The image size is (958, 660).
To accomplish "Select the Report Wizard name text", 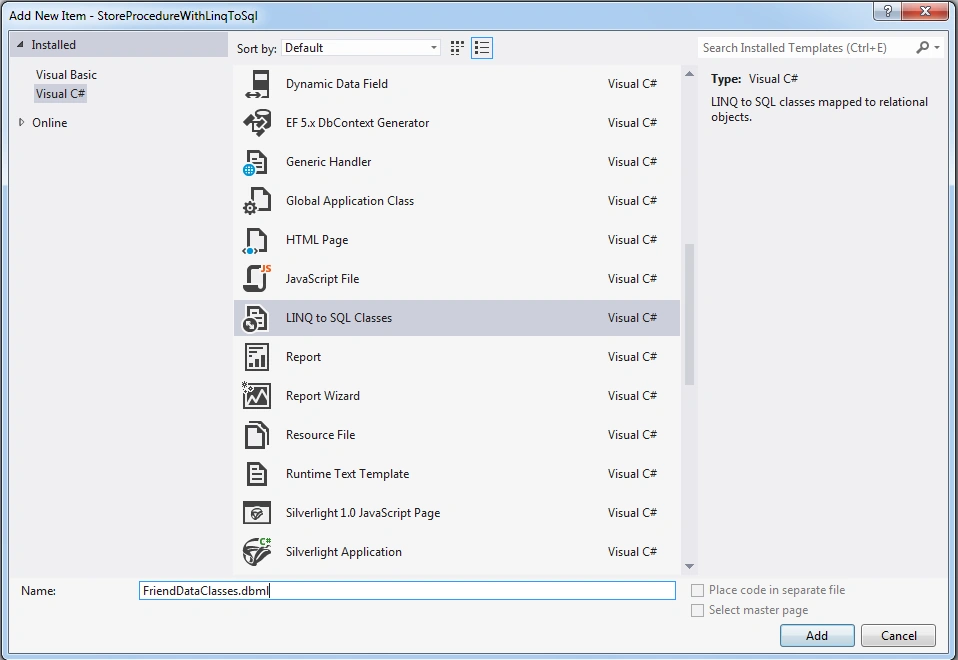I will point(323,396).
